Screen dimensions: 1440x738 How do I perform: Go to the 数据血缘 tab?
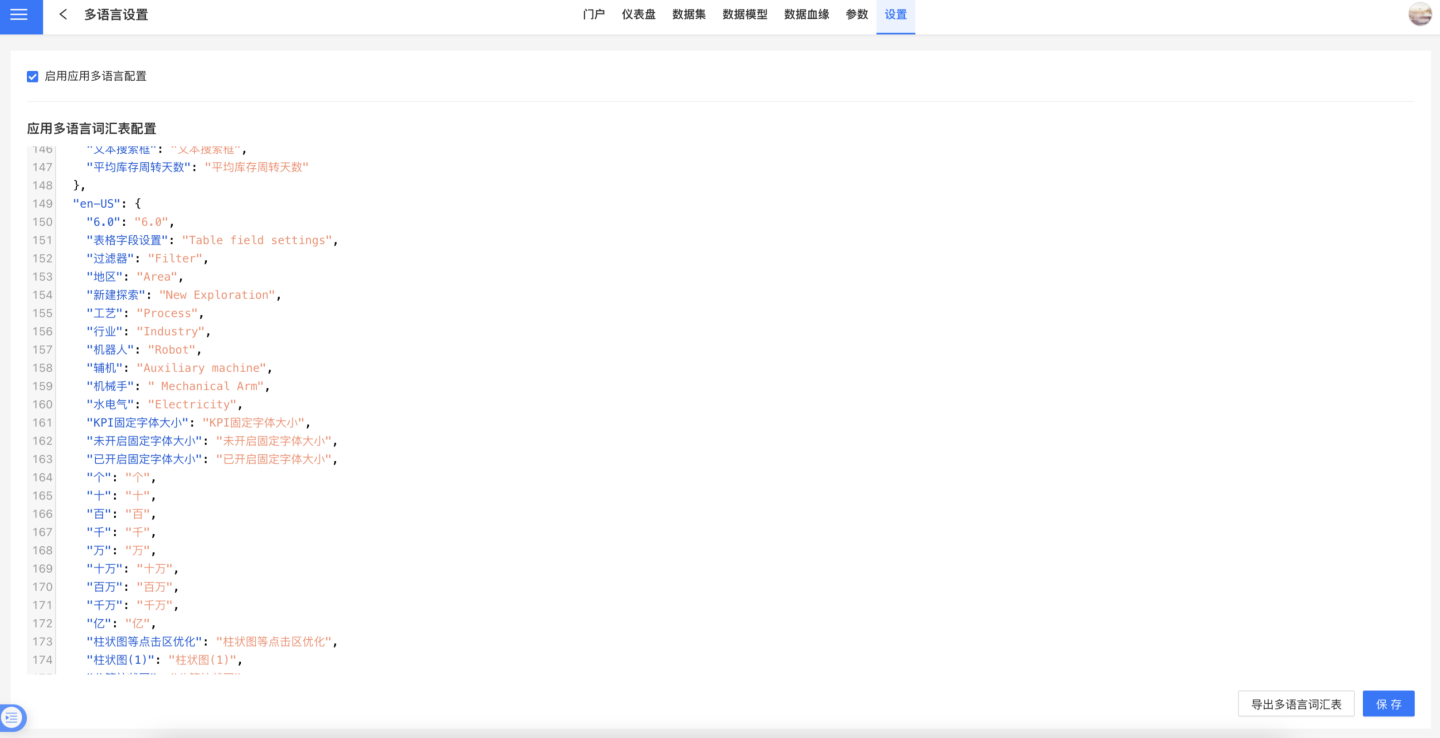[x=807, y=15]
